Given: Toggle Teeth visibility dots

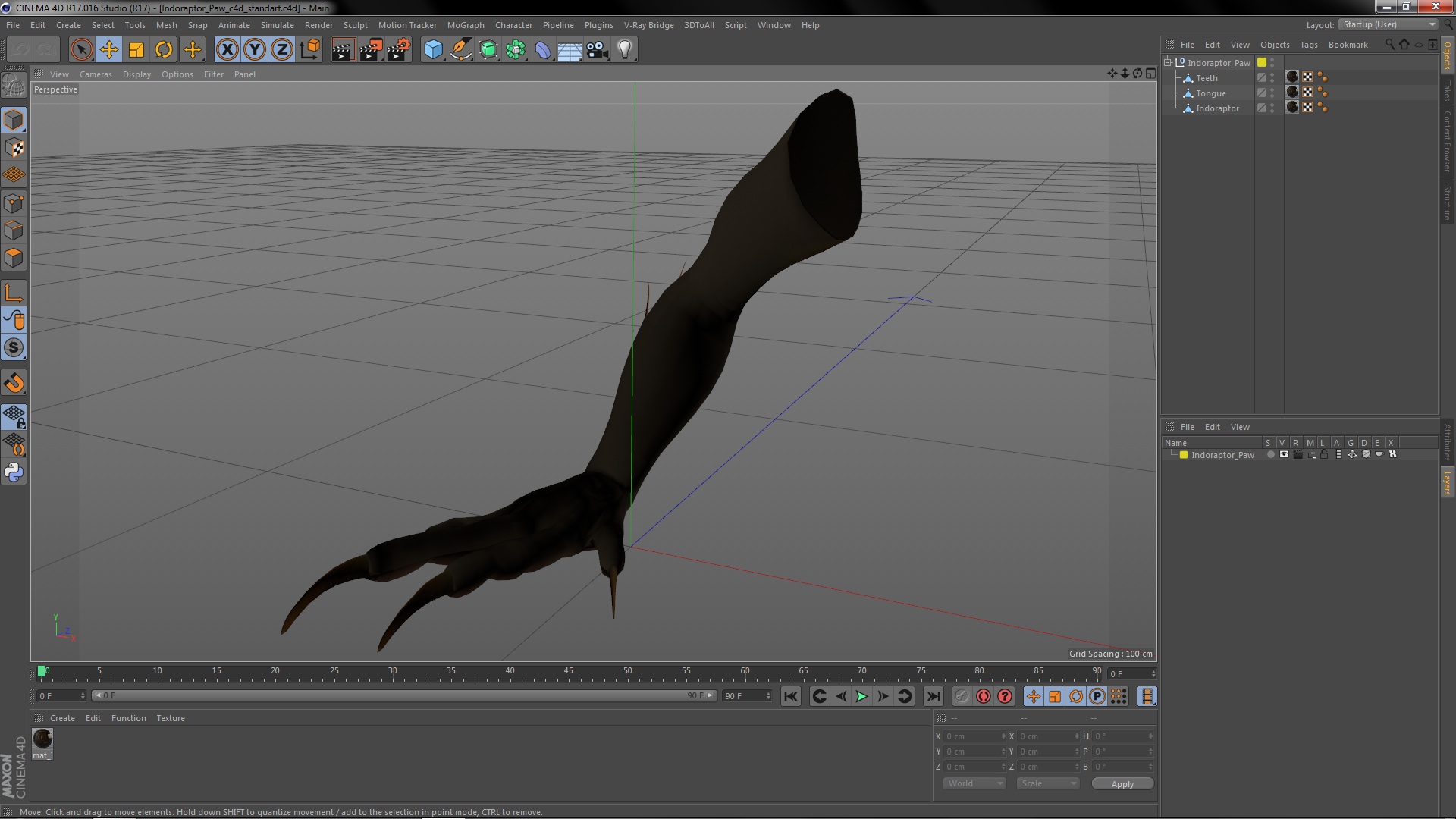Looking at the screenshot, I should 1272,77.
